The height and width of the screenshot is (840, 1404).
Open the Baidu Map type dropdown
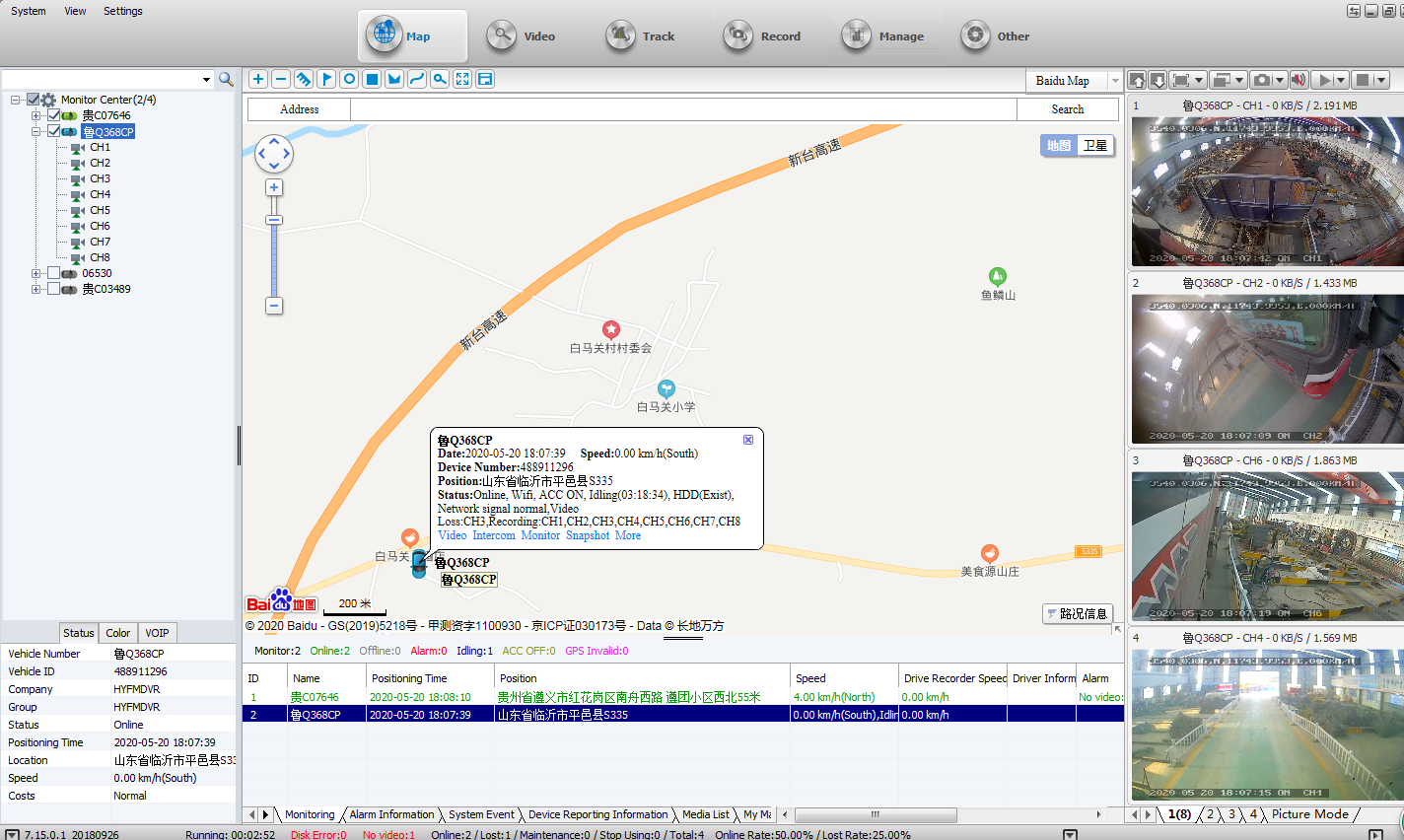(1115, 81)
